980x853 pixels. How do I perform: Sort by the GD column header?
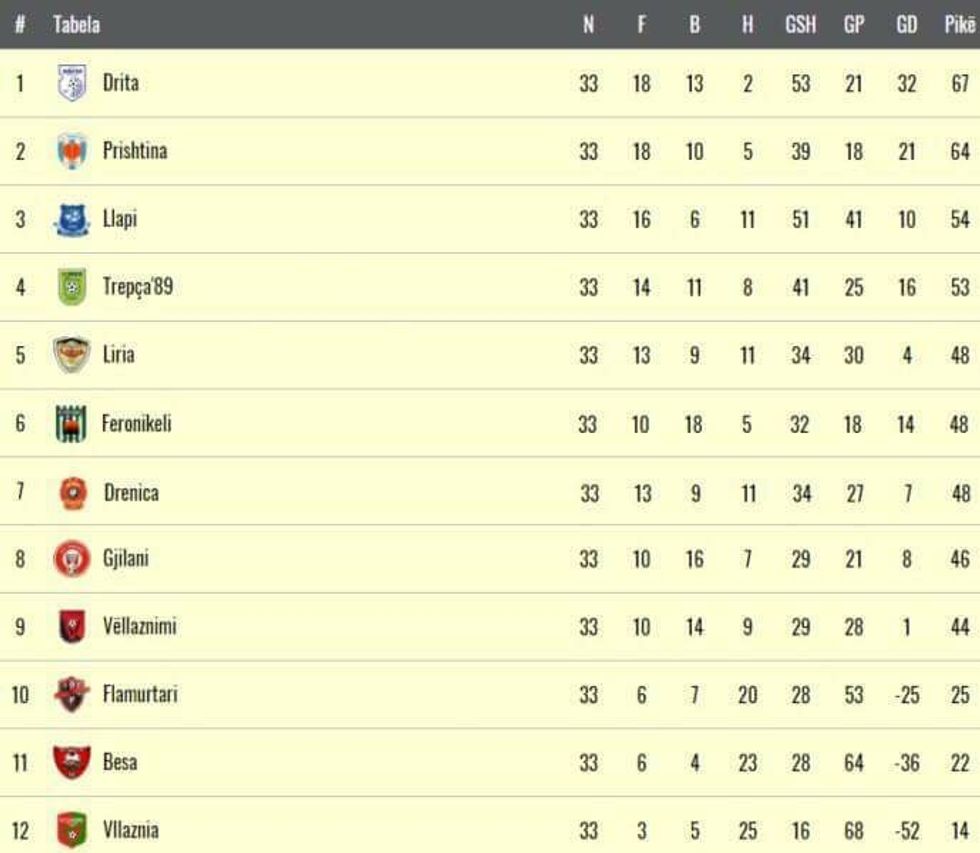click(x=906, y=25)
